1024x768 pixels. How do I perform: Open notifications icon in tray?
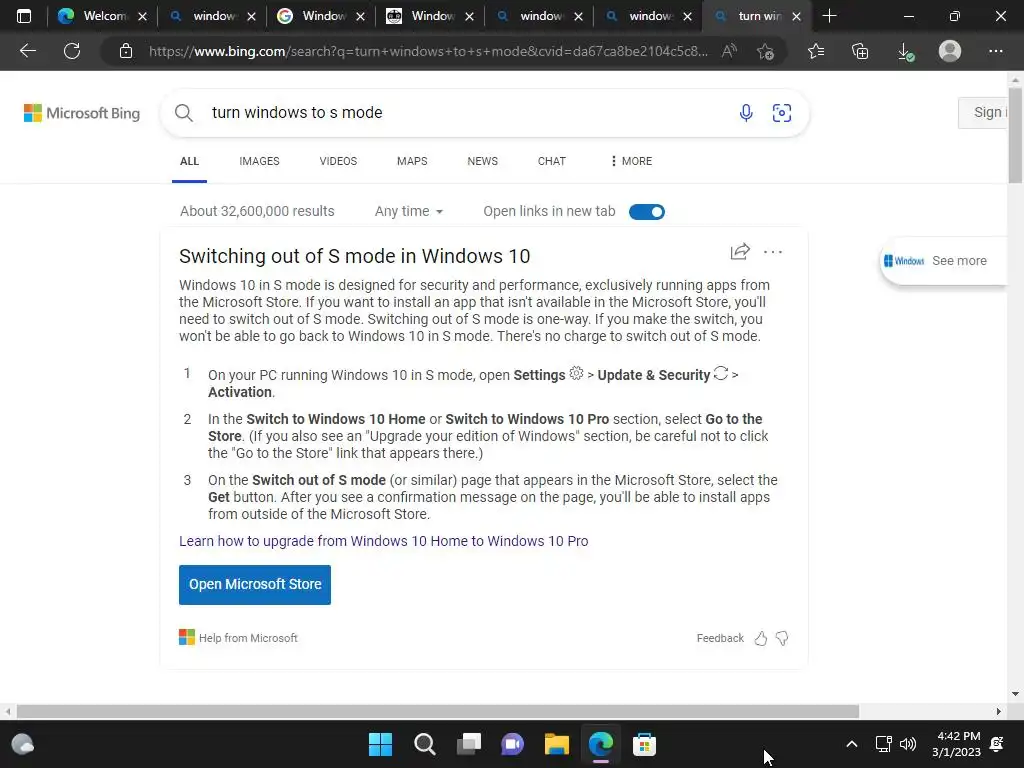pyautogui.click(x=997, y=744)
